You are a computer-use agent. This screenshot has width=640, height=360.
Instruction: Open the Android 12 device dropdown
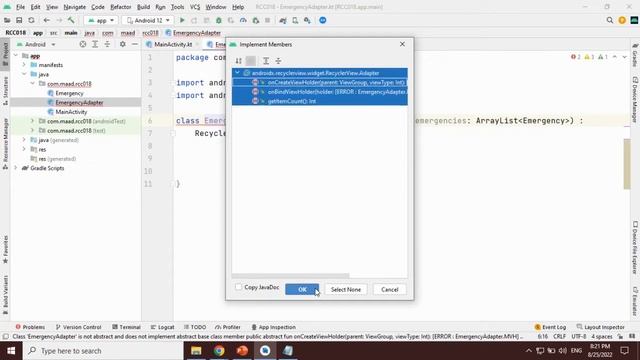point(148,20)
